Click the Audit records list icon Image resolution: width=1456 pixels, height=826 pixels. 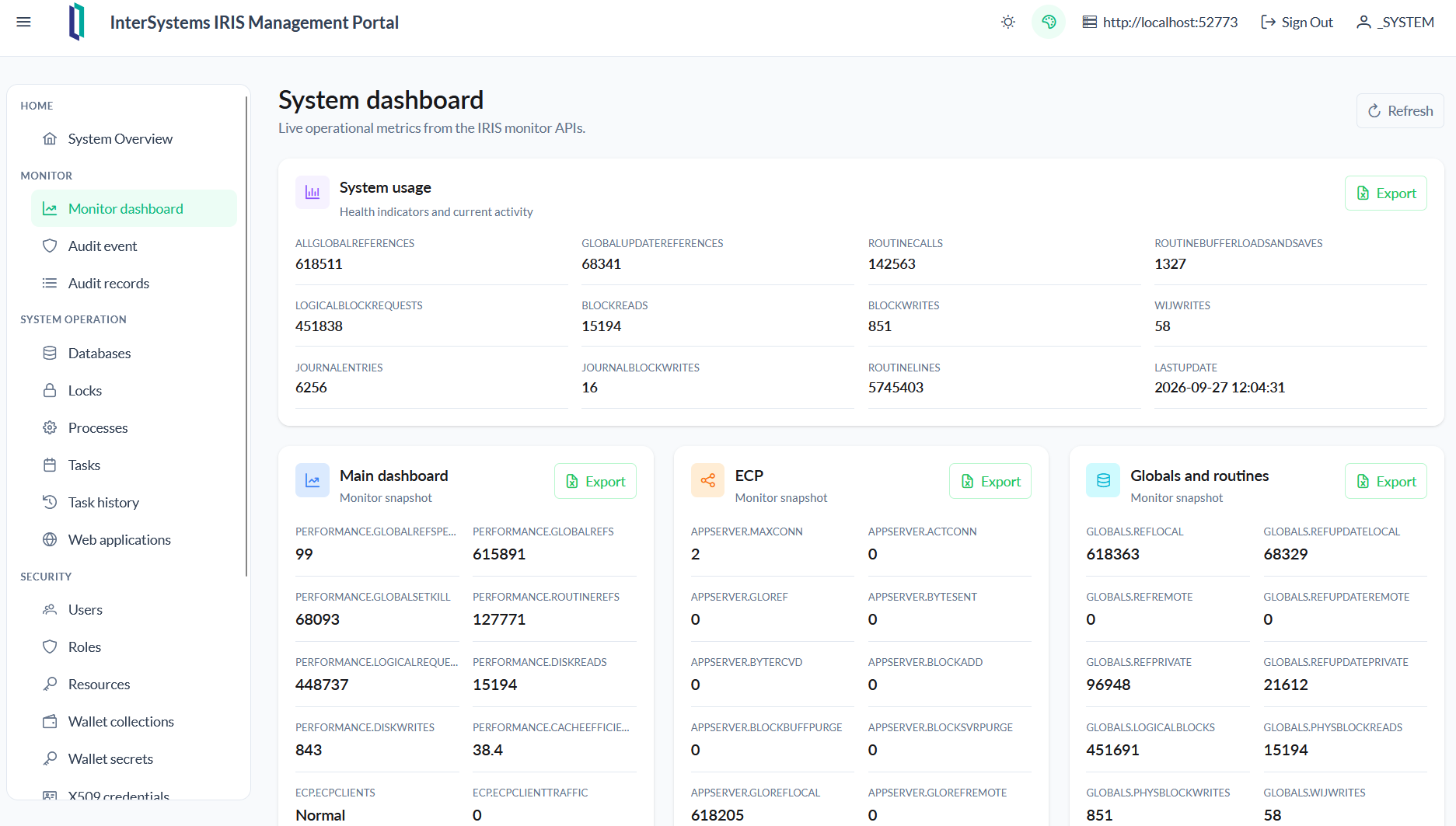coord(50,283)
